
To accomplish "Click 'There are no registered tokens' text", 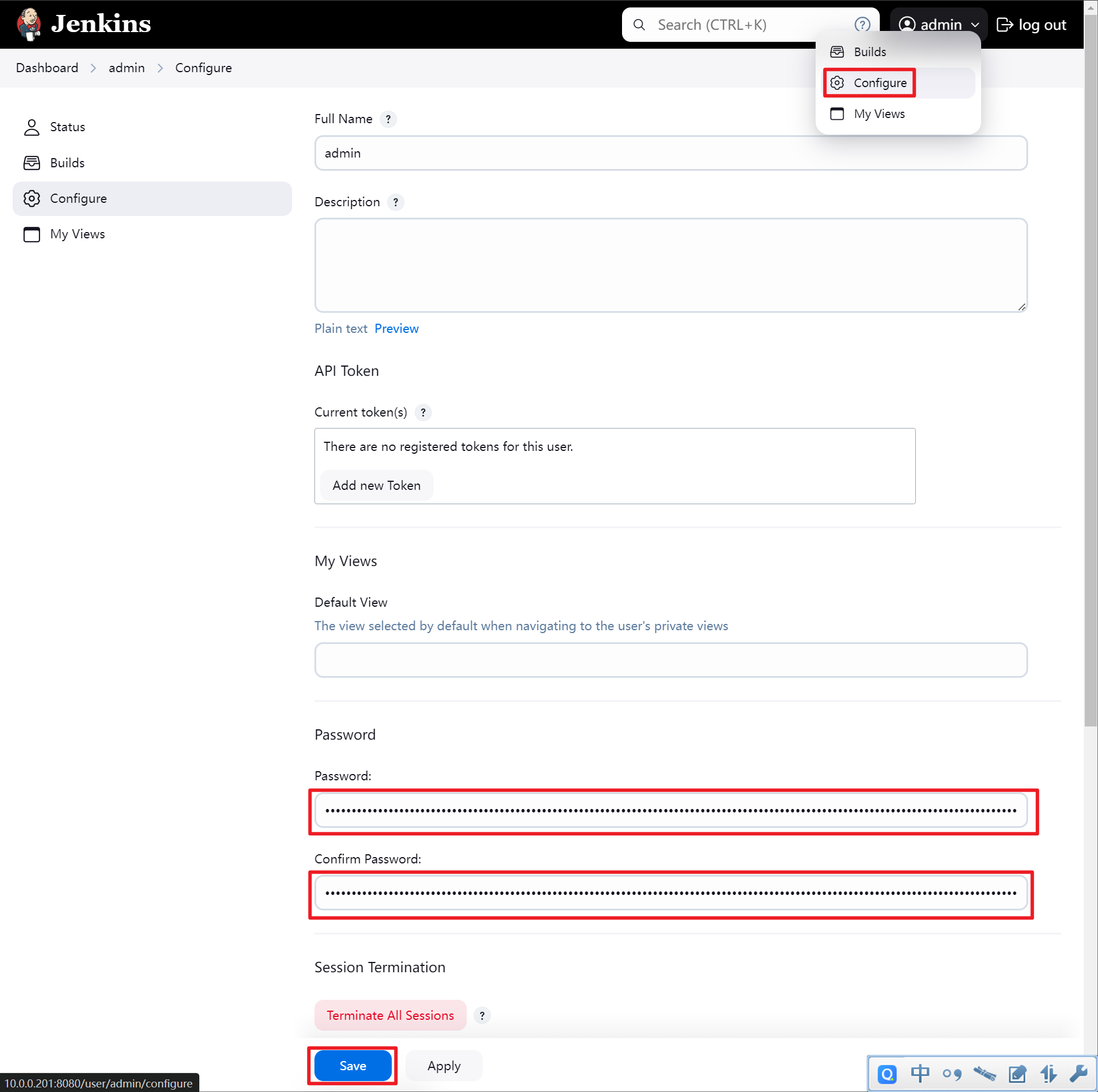I will pos(448,447).
